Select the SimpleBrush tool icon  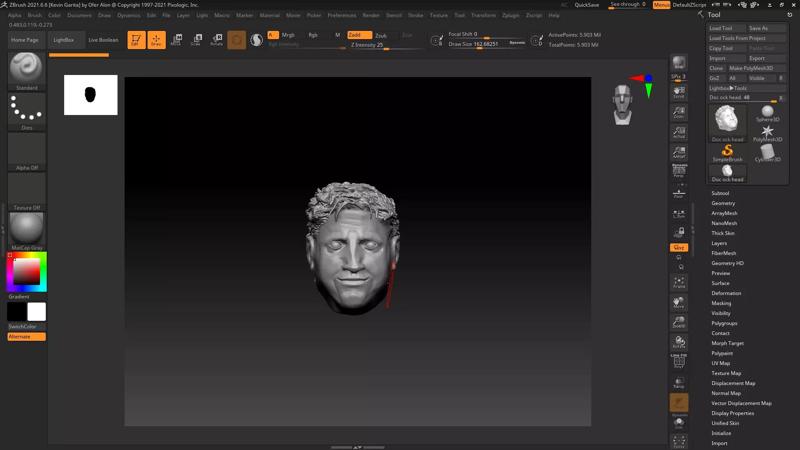coord(727,152)
